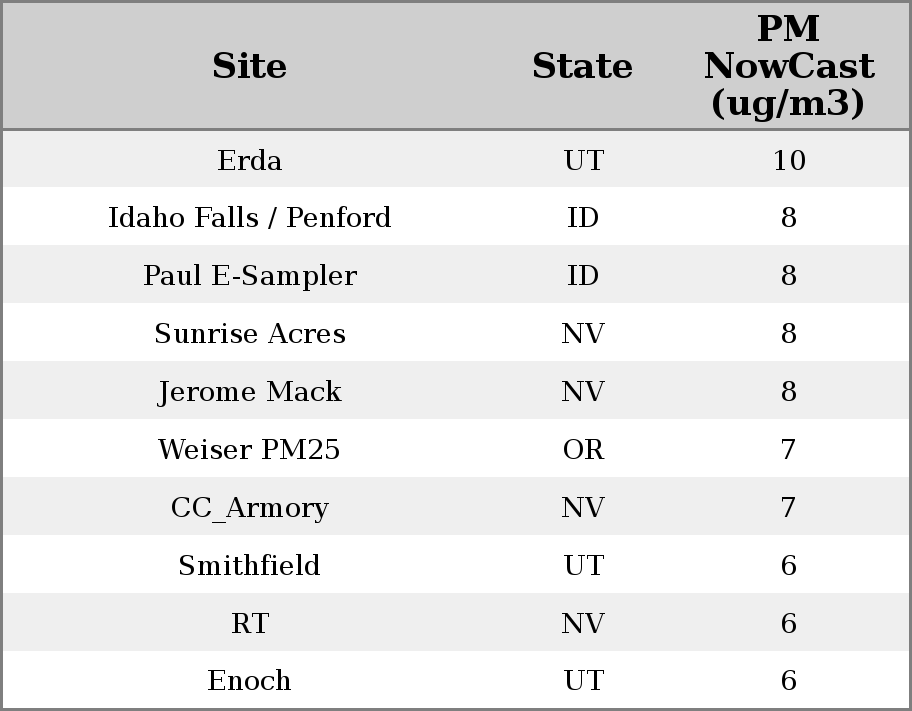912x711 pixels.
Task: Select the Idaho Falls / Penford site
Action: pos(249,218)
